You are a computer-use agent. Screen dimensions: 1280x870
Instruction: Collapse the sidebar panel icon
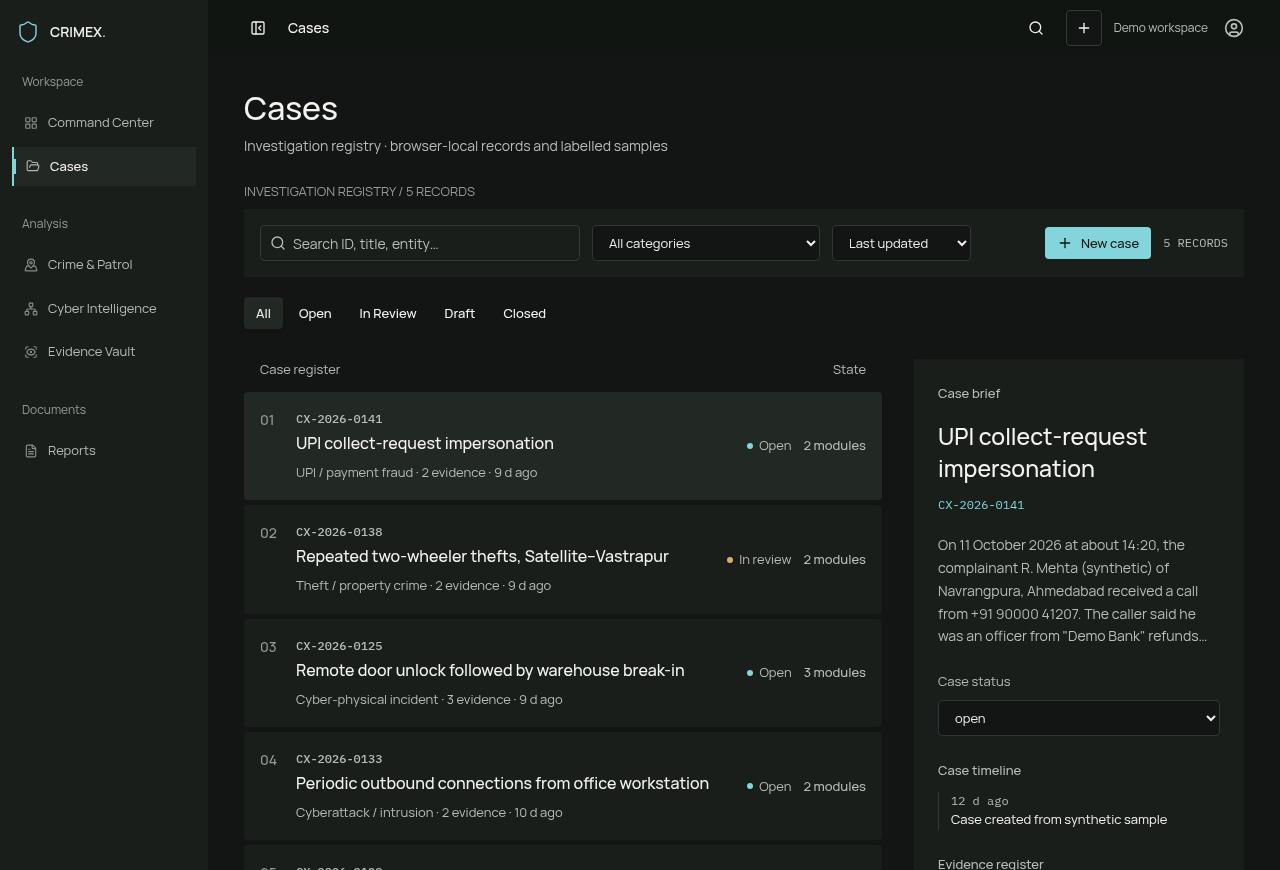click(258, 28)
